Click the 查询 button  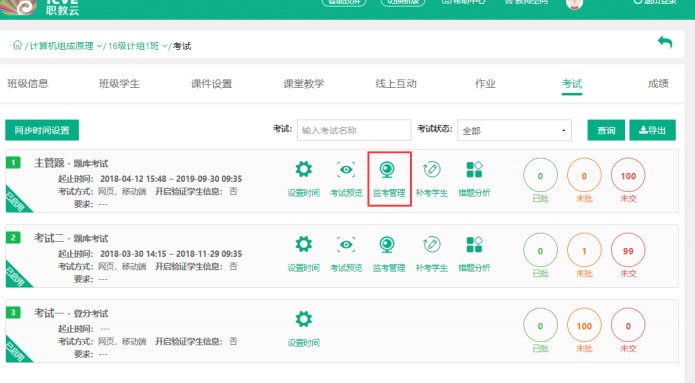(x=606, y=130)
